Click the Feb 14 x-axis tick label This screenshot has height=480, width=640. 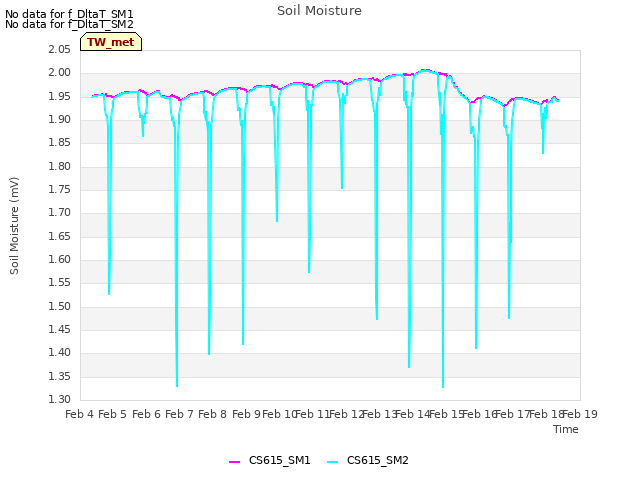point(413,414)
